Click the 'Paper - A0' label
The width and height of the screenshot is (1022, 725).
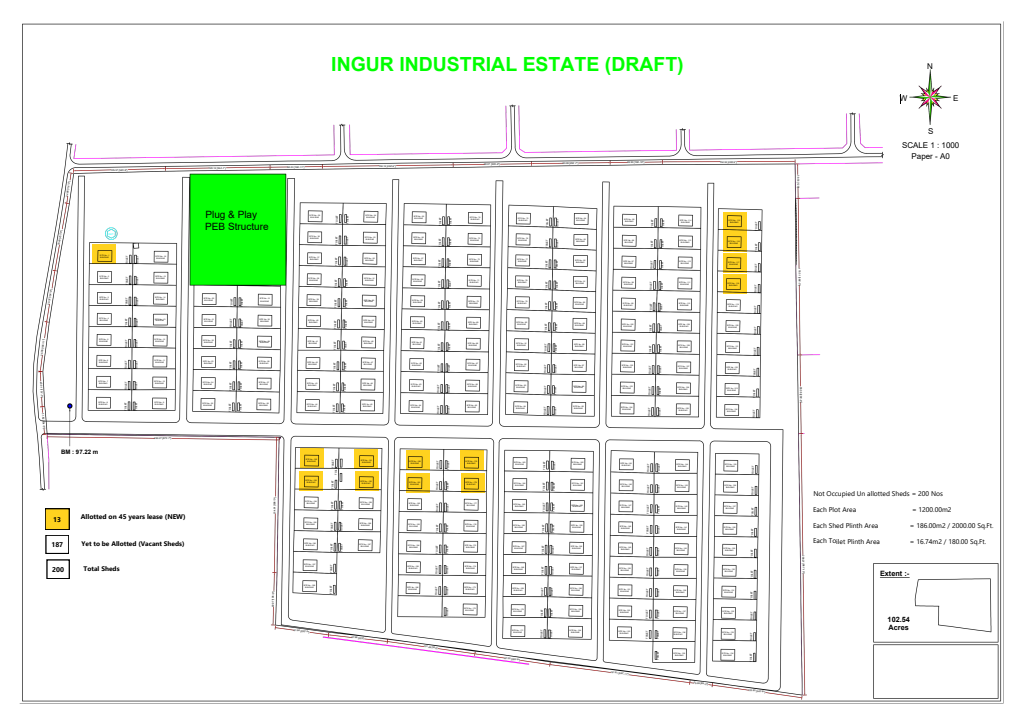click(x=930, y=156)
